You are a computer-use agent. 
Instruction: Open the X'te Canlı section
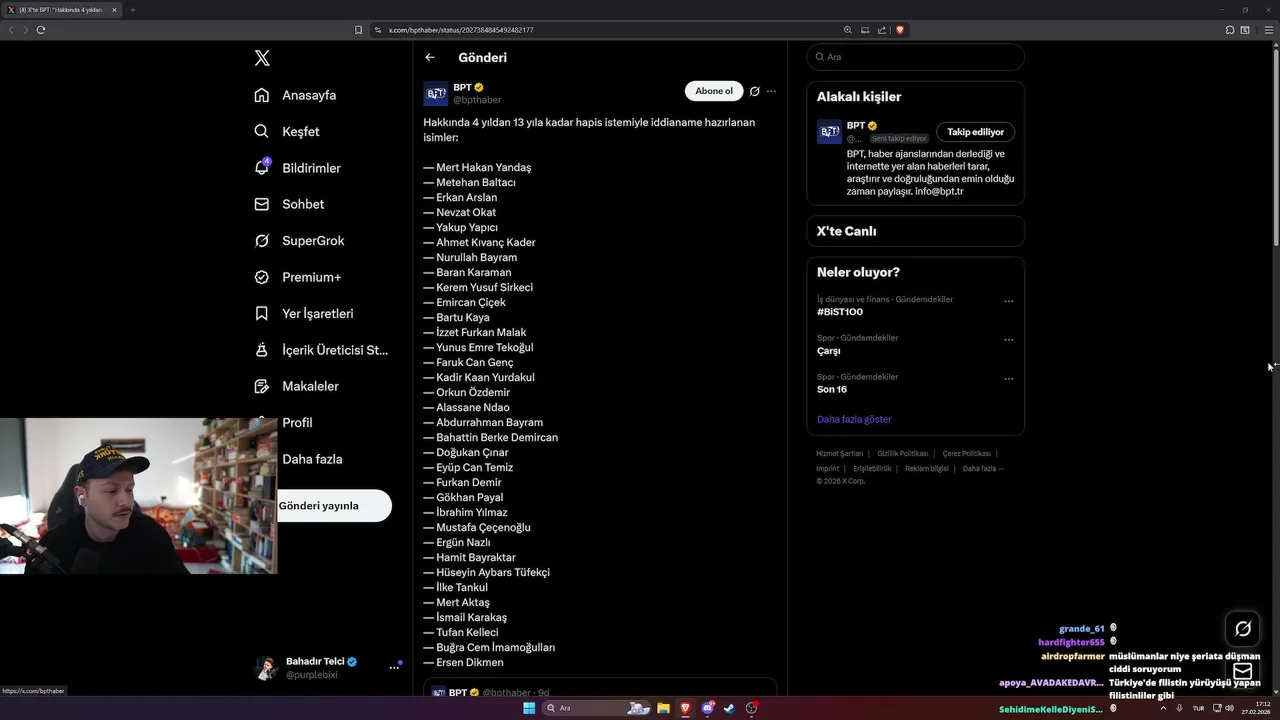pos(915,231)
